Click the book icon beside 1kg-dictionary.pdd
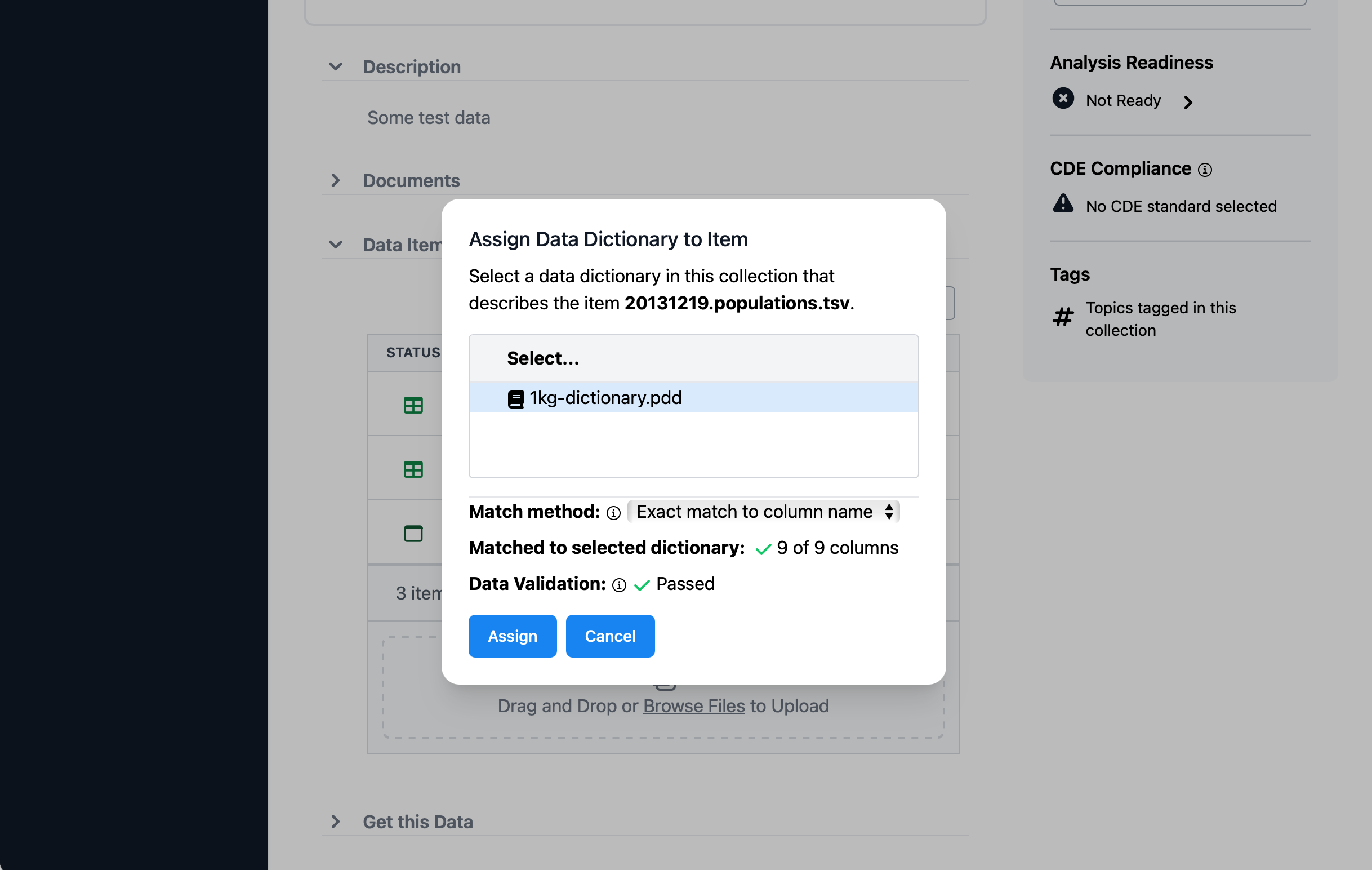 pos(515,397)
